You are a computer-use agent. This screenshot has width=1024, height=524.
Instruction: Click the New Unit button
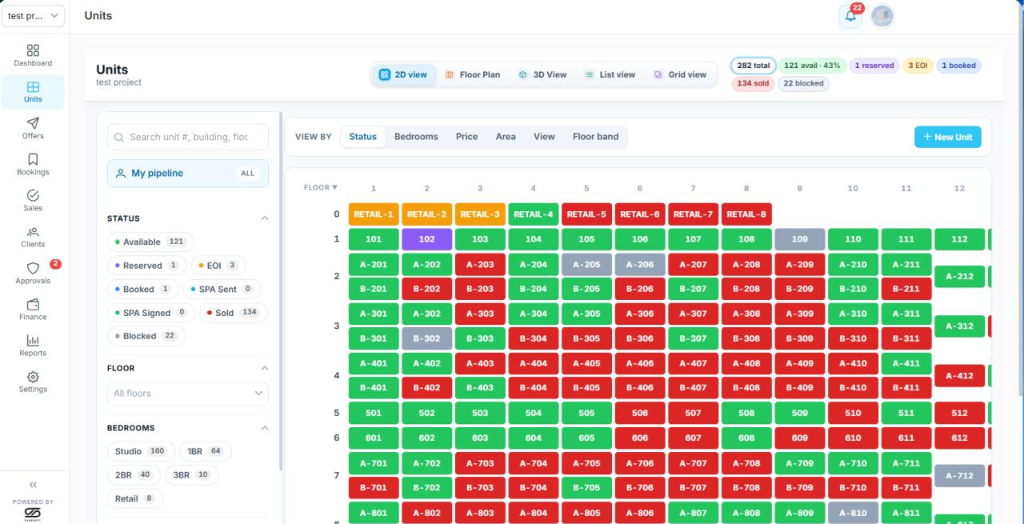click(948, 137)
